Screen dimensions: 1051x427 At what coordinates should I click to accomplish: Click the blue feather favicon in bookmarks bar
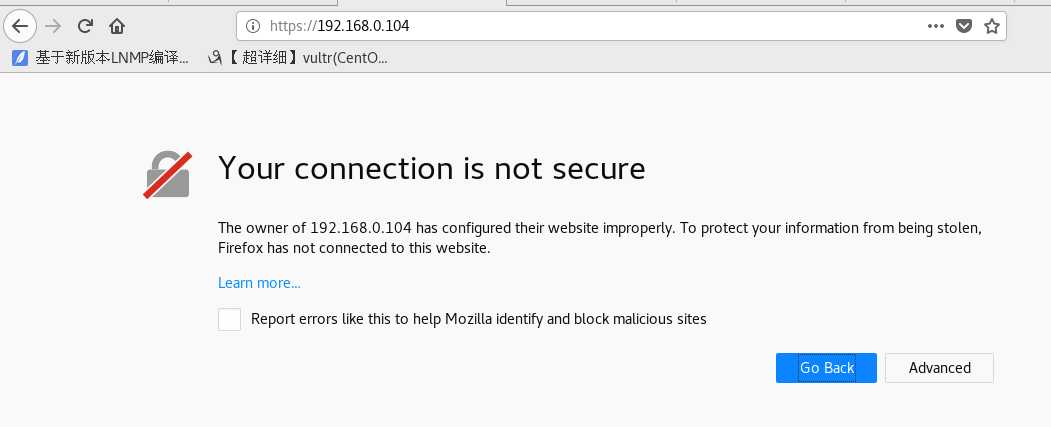point(20,58)
